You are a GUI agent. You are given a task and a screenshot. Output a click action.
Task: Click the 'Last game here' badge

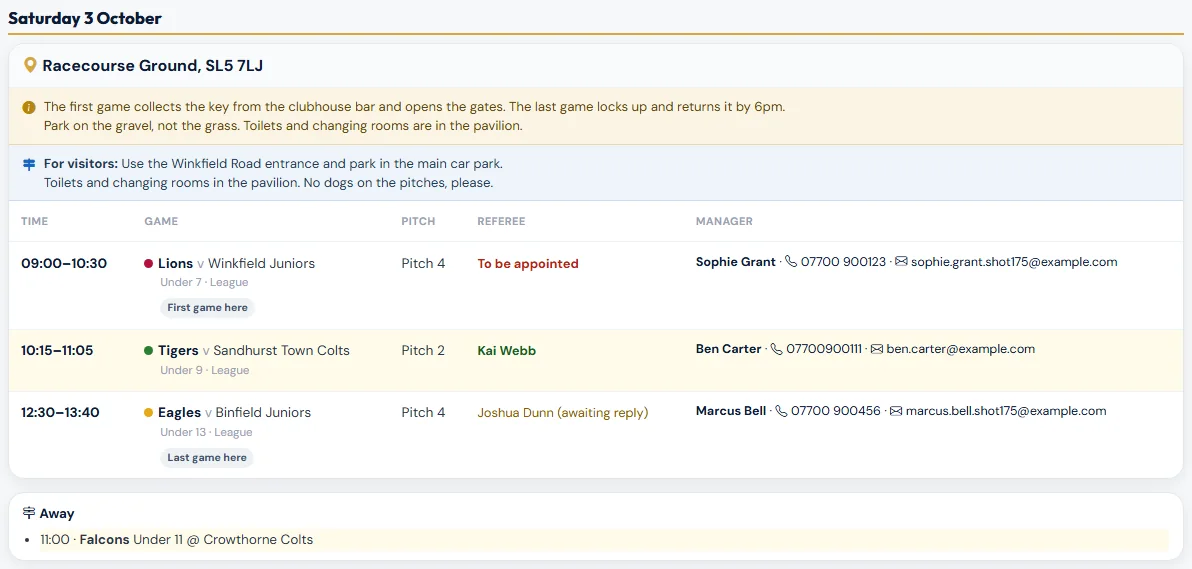(207, 457)
